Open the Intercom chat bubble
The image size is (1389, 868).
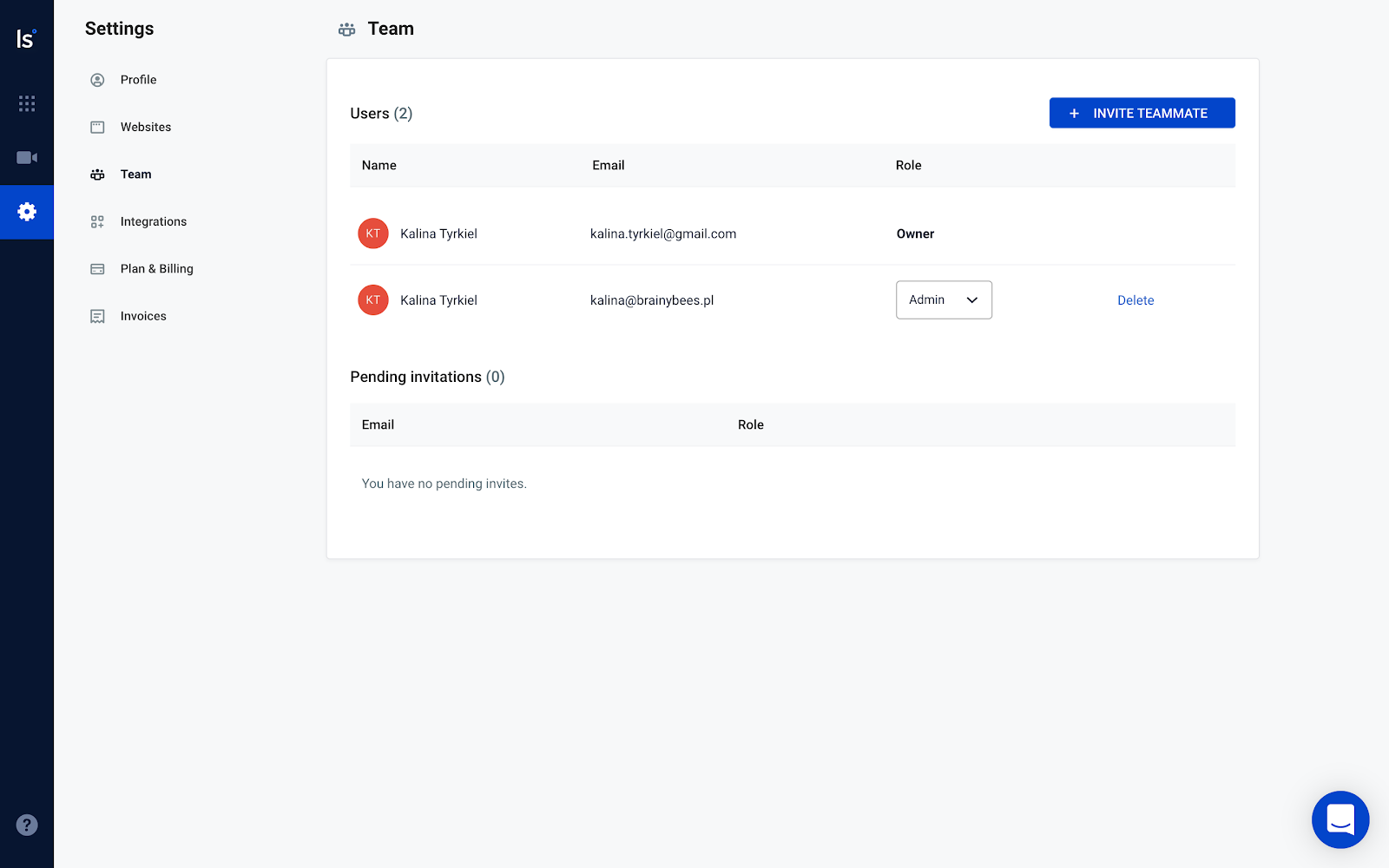pos(1340,819)
